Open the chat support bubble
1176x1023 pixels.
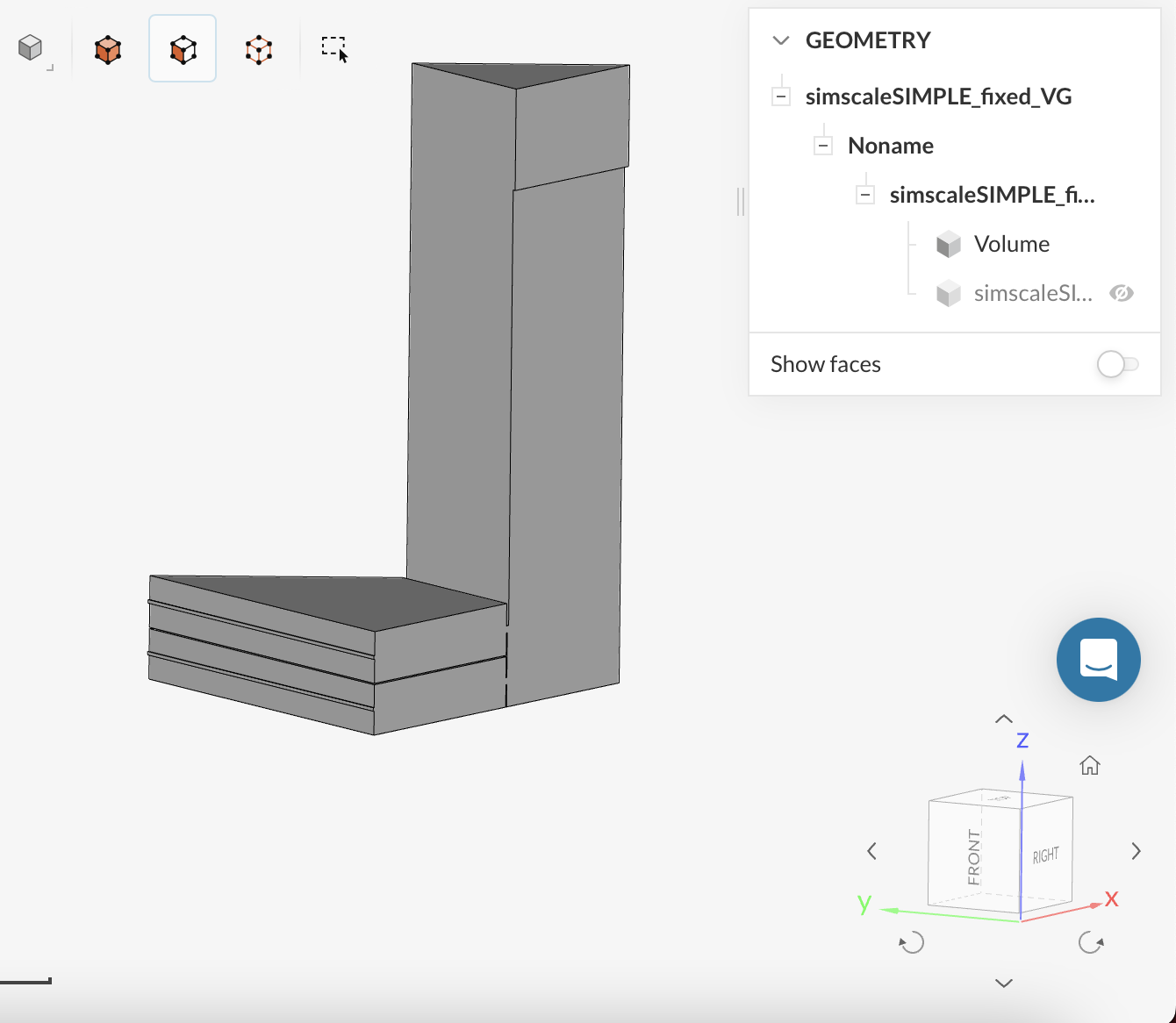pos(1098,660)
